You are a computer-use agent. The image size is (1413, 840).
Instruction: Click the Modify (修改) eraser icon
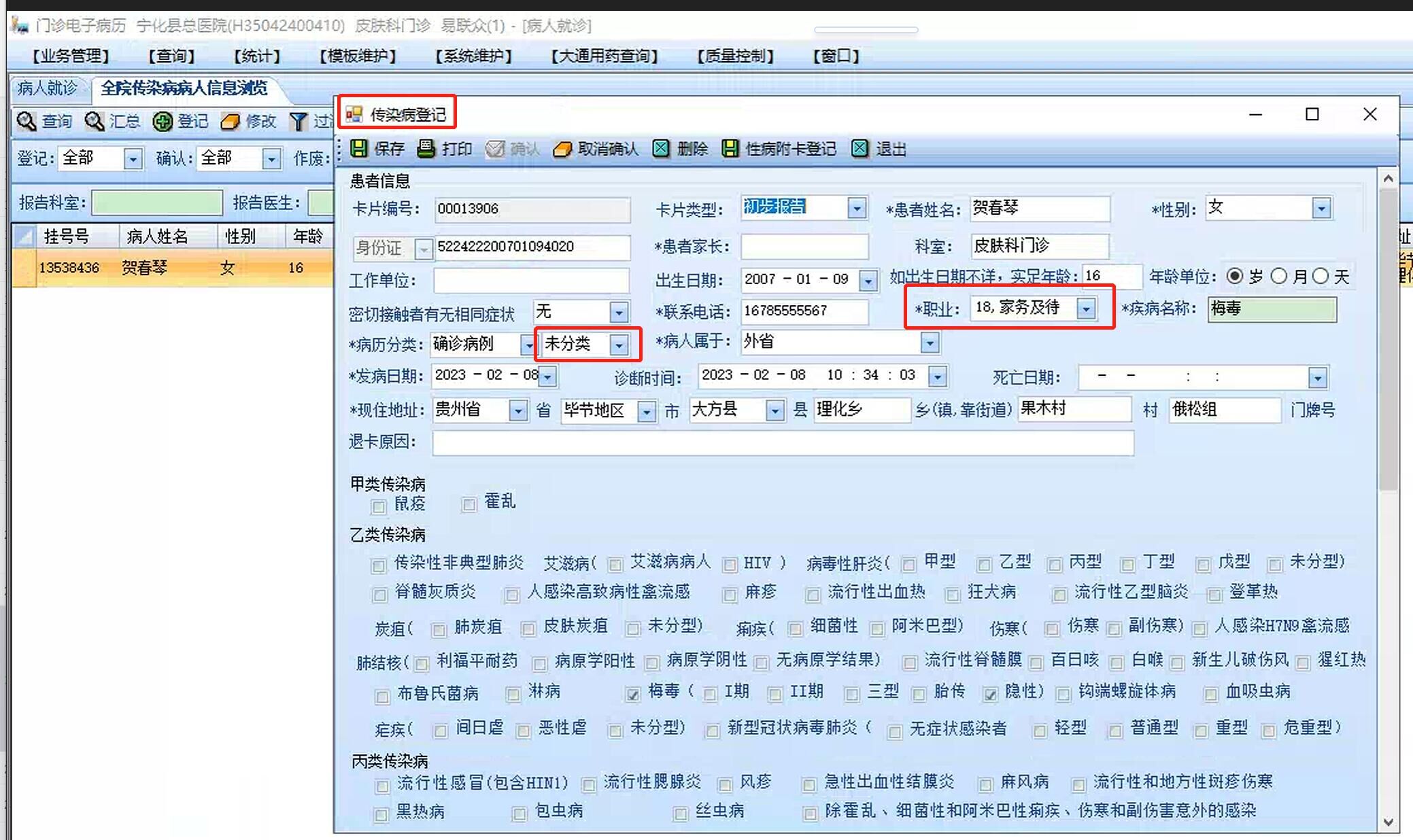[231, 122]
